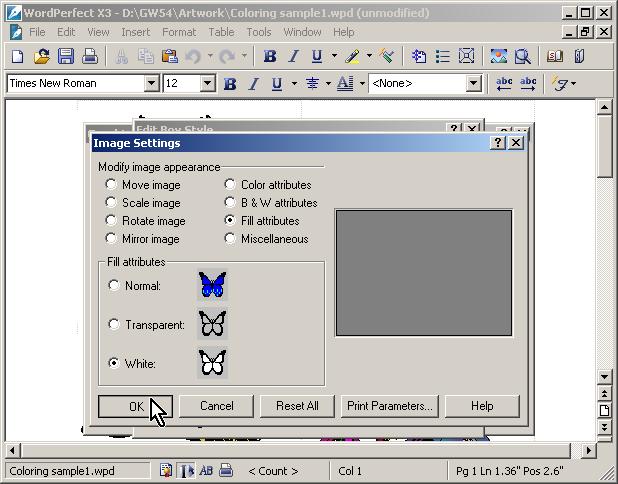Click the printer icon in status bar
This screenshot has width=618, height=484.
point(226,470)
